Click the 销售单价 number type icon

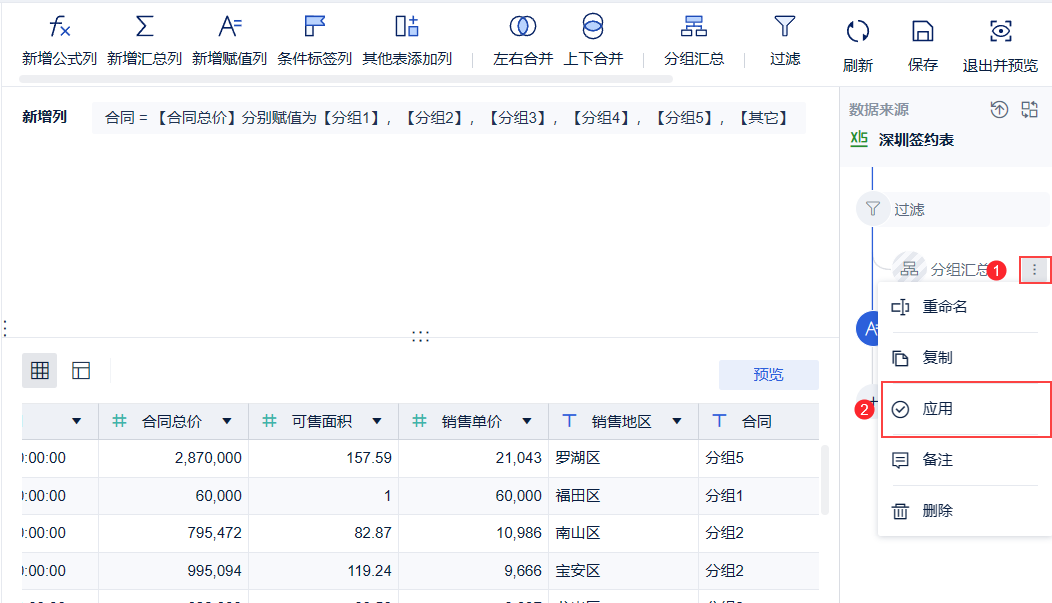pos(419,421)
